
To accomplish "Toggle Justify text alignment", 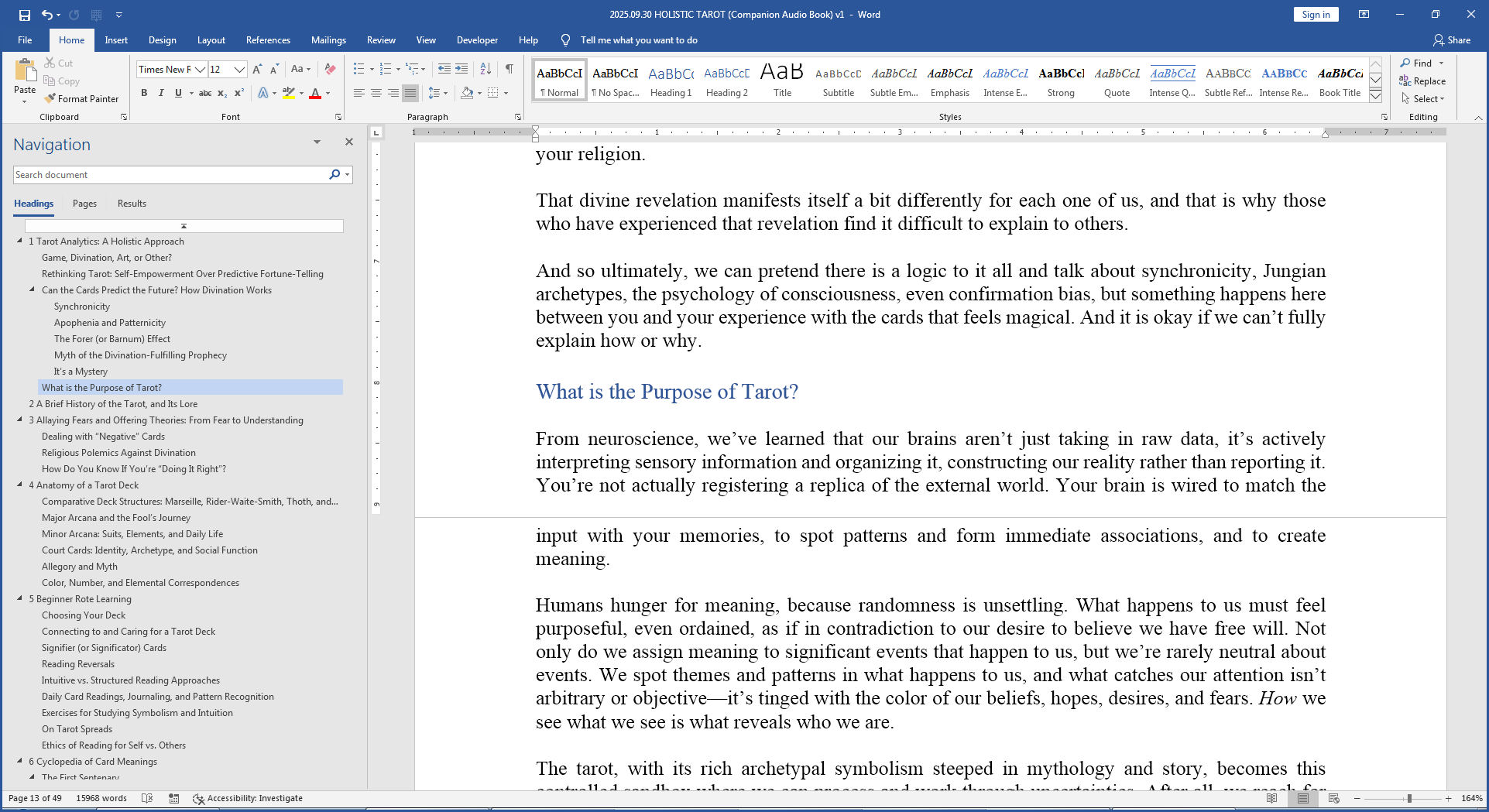I will pos(410,93).
